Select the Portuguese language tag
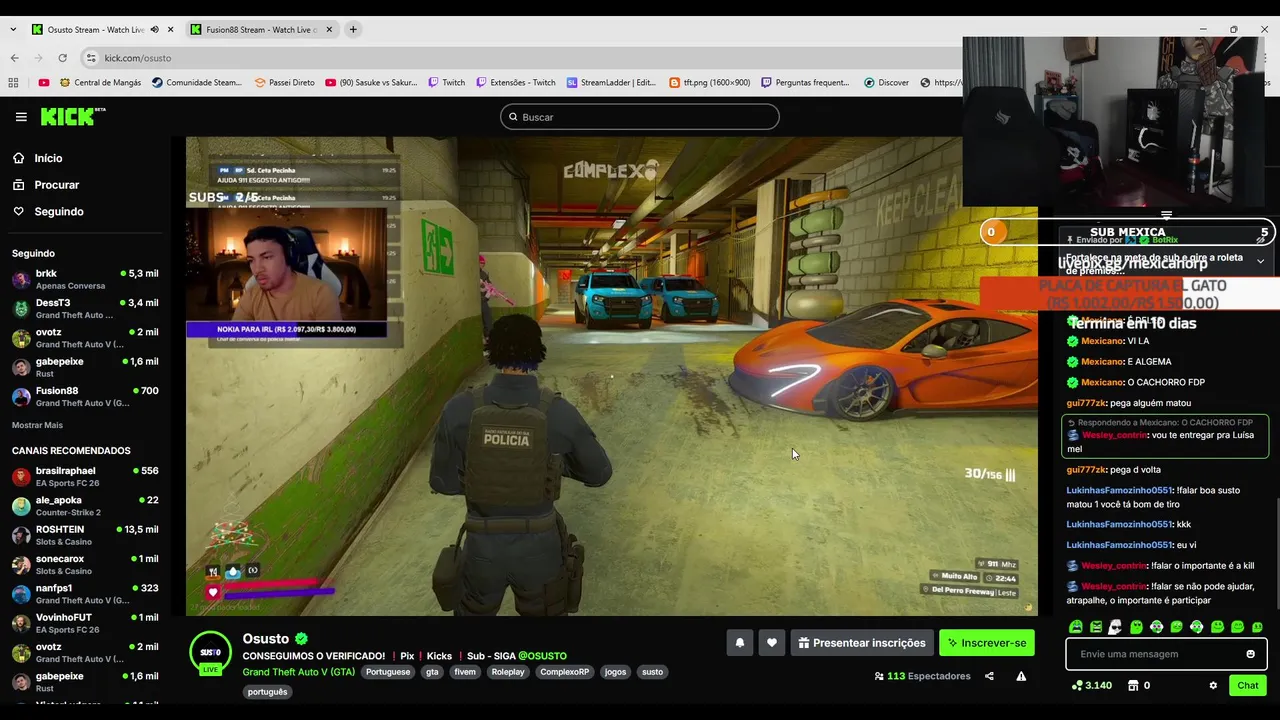1280x720 pixels. coord(388,672)
